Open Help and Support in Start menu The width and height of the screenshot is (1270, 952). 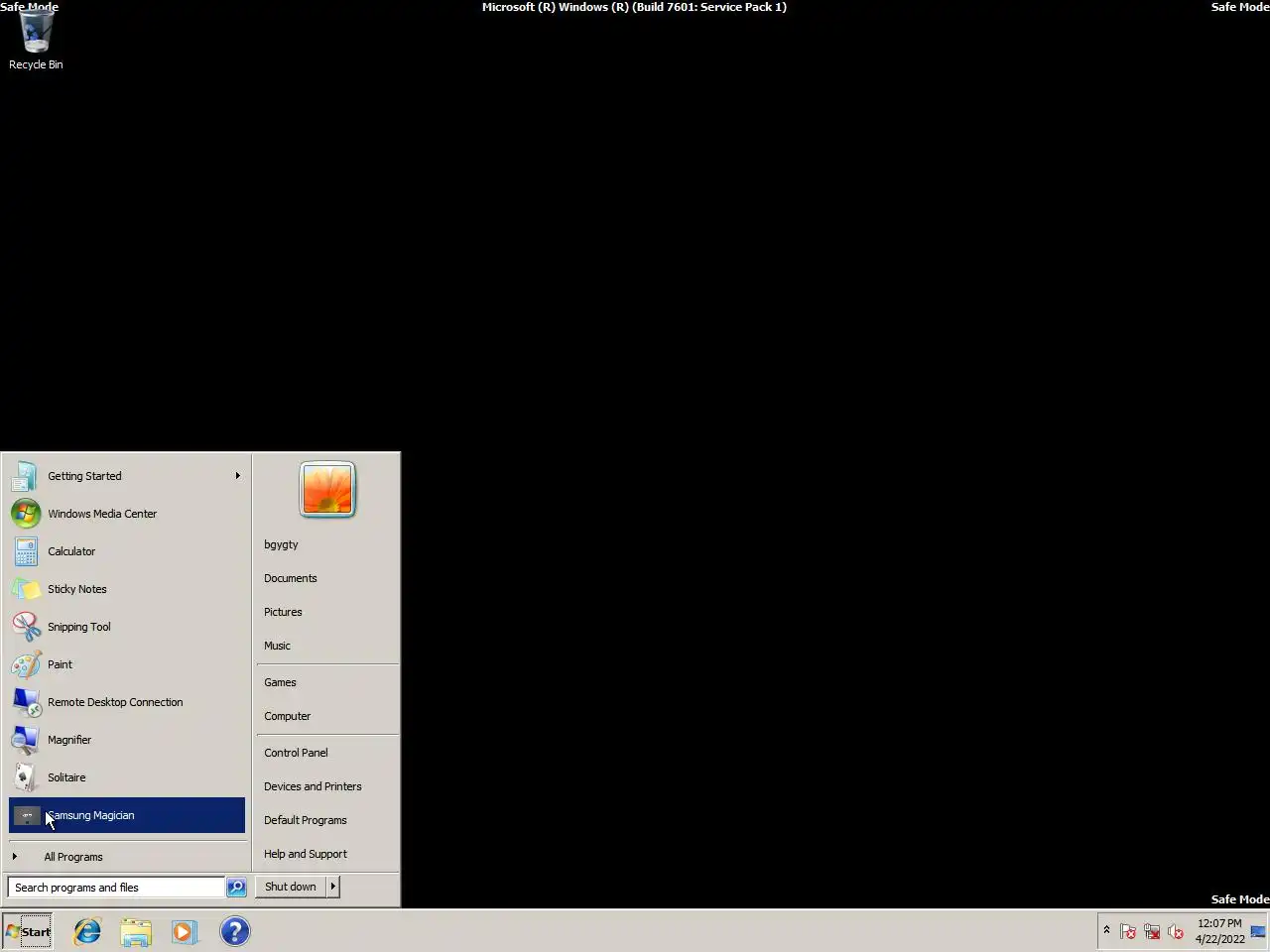pos(306,854)
